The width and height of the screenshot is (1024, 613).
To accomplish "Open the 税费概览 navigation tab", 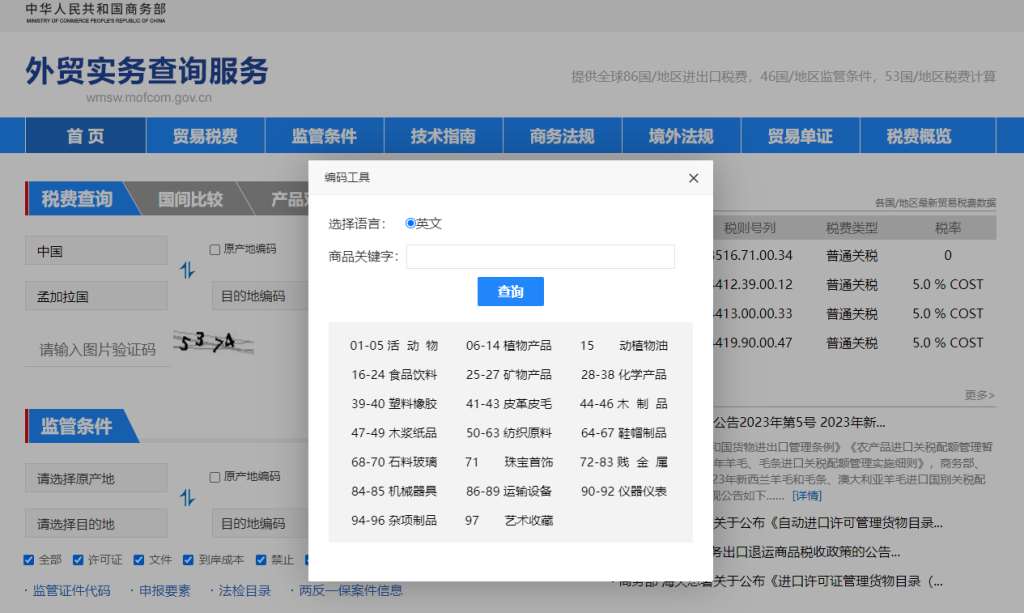I will (x=919, y=136).
